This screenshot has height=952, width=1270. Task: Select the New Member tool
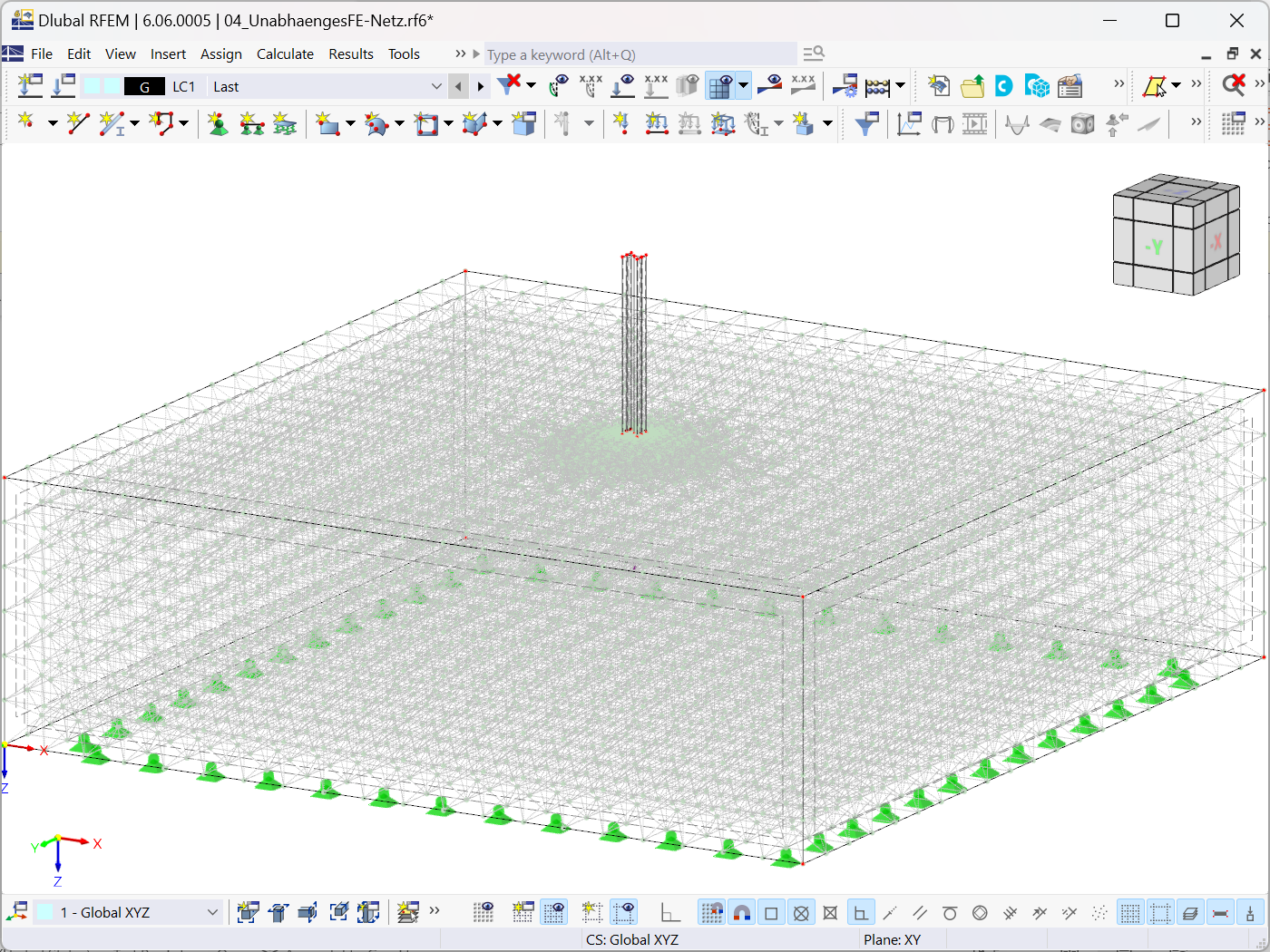click(x=112, y=122)
